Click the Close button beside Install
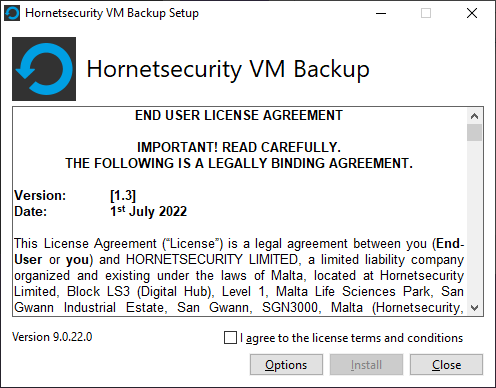Image resolution: width=496 pixels, height=388 pixels. point(446,365)
